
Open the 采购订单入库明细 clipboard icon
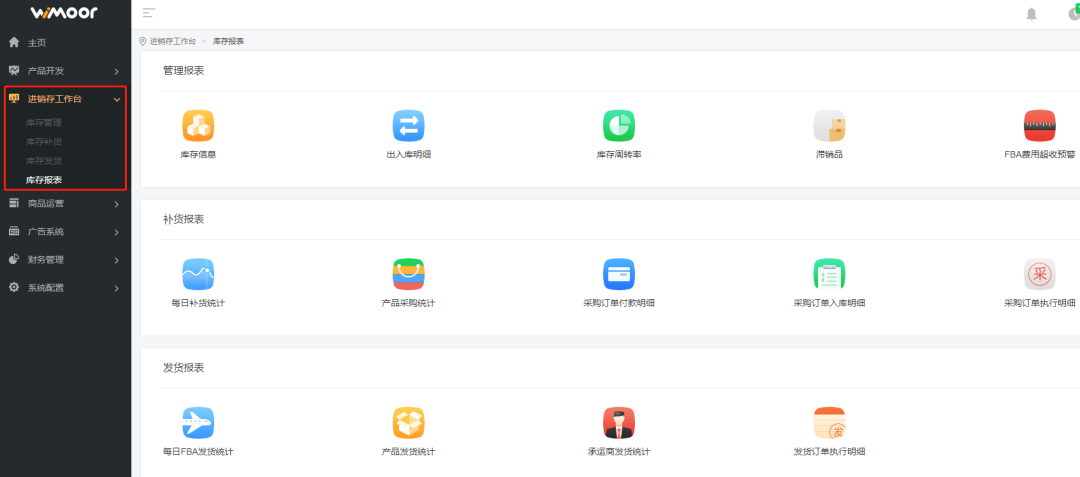click(x=829, y=275)
